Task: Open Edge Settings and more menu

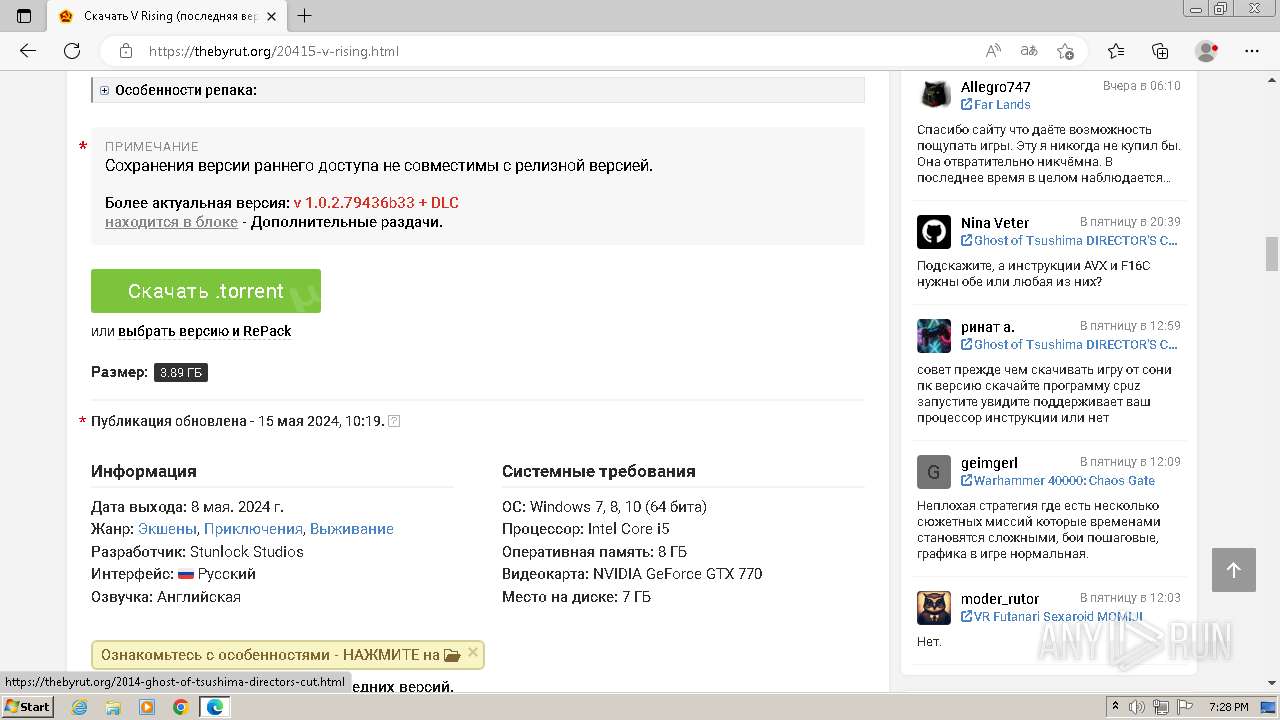Action: click(1251, 51)
